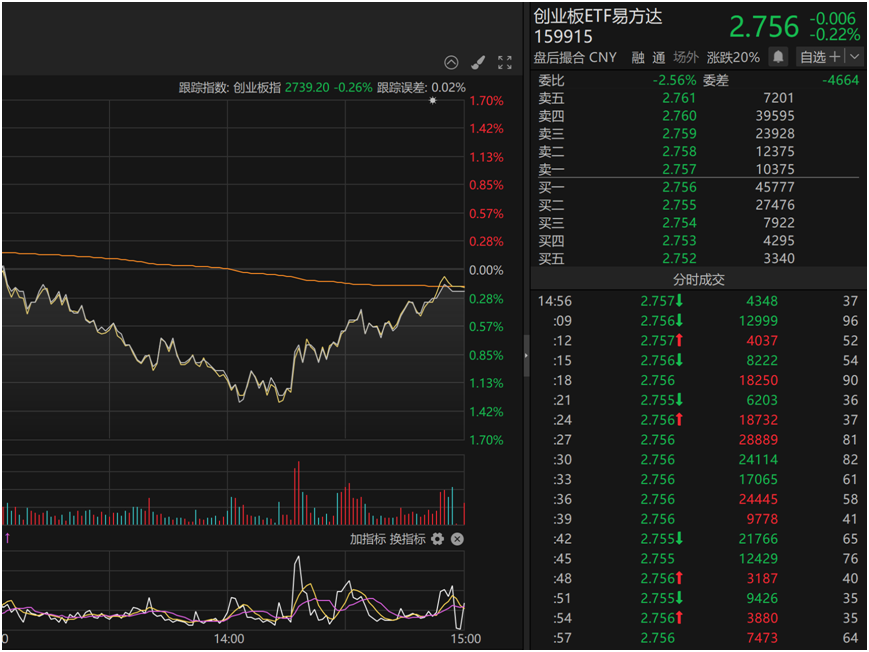Open indicator settings gear icon
The width and height of the screenshot is (869, 652).
pos(437,539)
